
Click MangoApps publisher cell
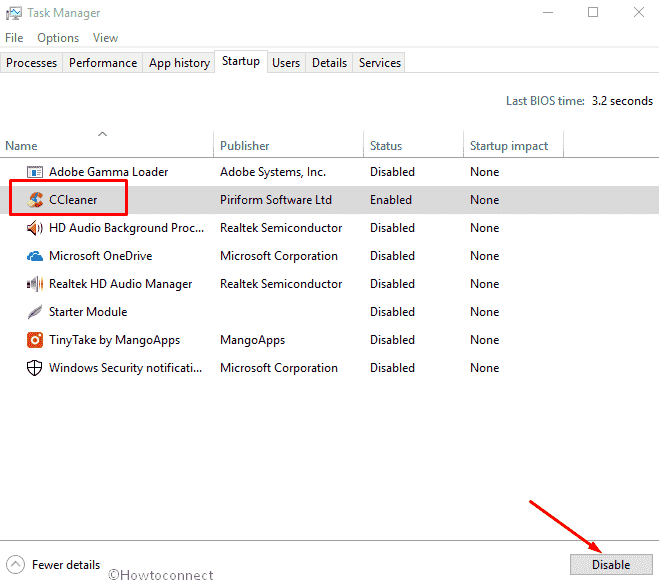pyautogui.click(x=253, y=340)
